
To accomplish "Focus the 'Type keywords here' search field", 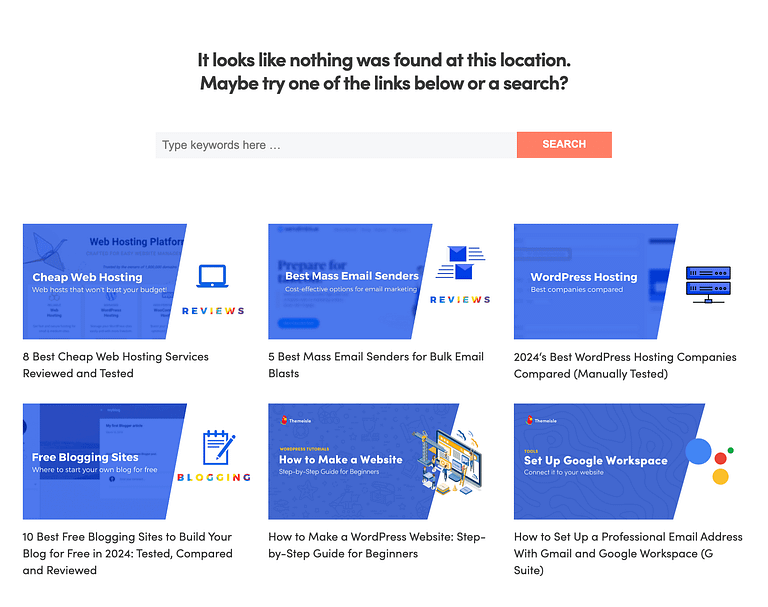I will 336,145.
